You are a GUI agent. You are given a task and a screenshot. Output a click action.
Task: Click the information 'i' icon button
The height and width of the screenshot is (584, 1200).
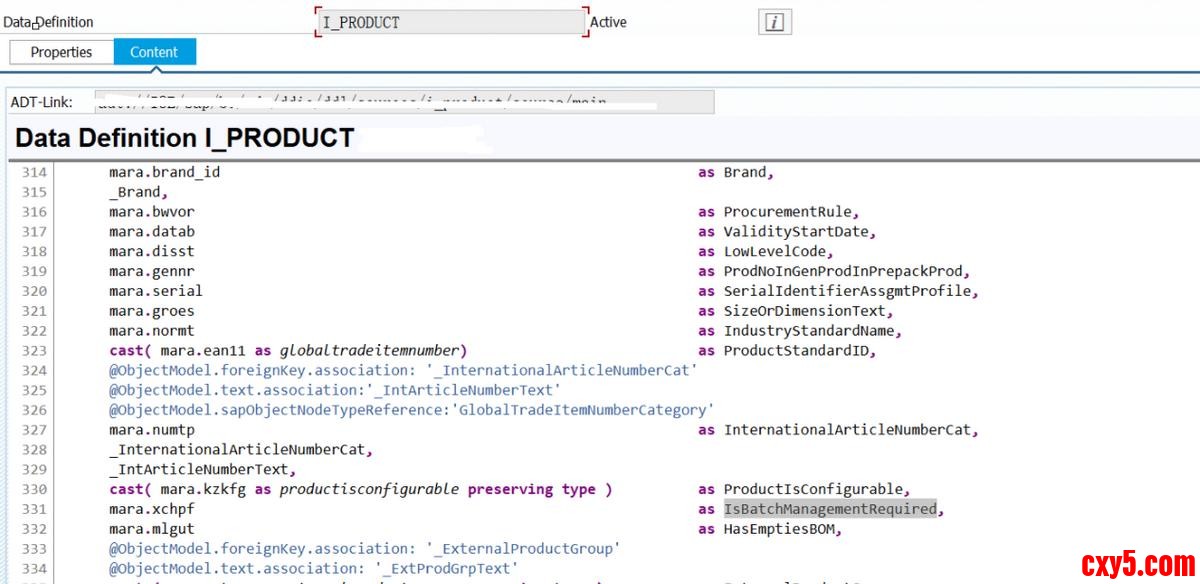click(x=774, y=22)
